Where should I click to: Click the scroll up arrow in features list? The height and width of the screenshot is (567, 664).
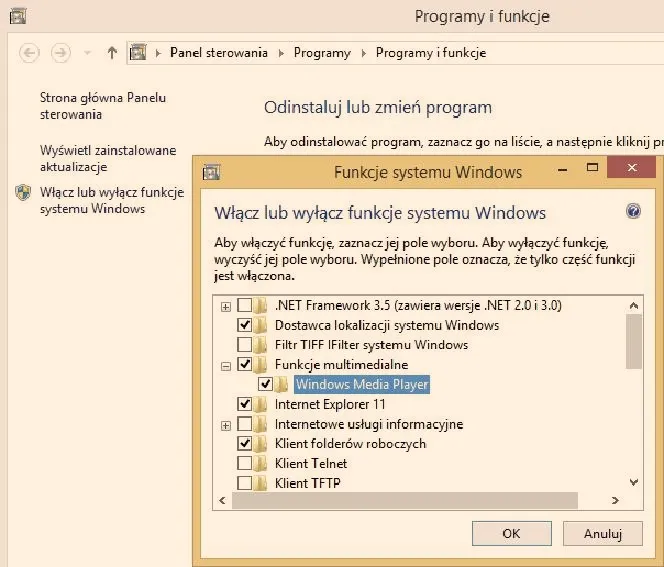634,305
